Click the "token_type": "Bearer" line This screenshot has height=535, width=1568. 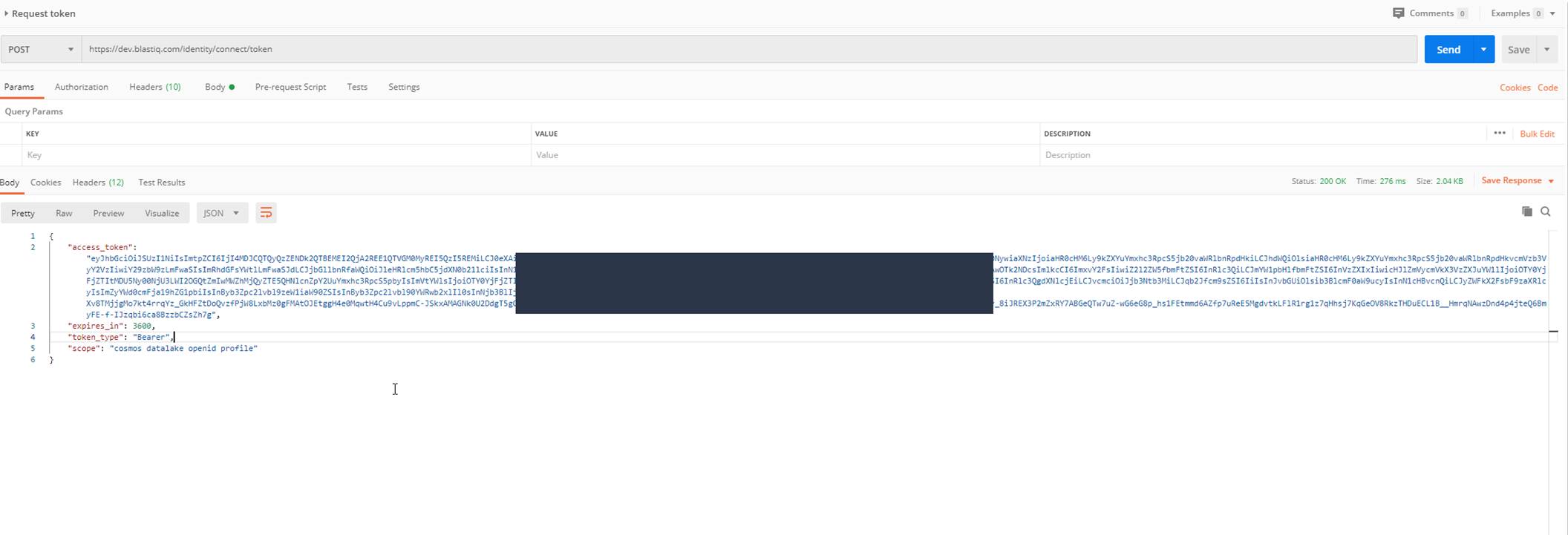tap(120, 337)
